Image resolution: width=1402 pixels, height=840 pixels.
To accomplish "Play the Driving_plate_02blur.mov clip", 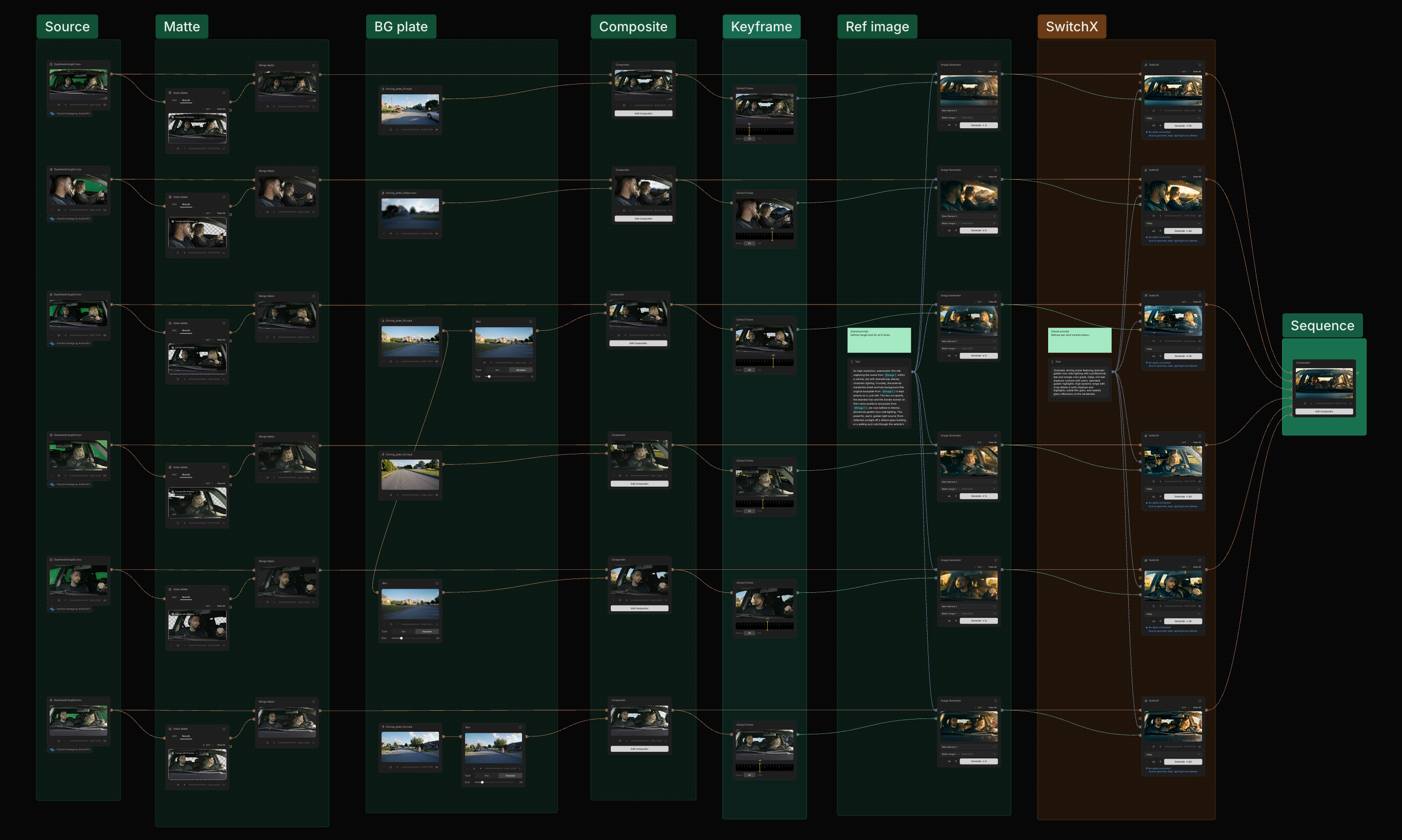I will coord(391,233).
